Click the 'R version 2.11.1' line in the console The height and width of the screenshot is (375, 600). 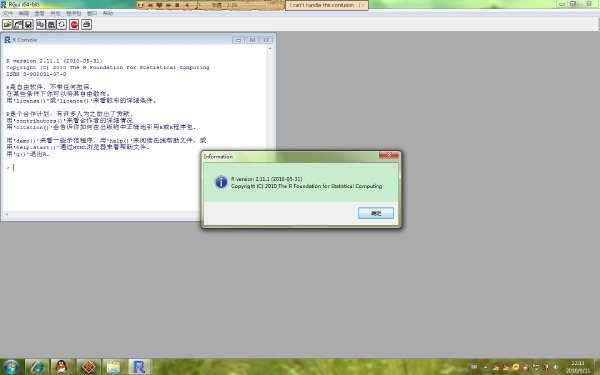[54, 61]
